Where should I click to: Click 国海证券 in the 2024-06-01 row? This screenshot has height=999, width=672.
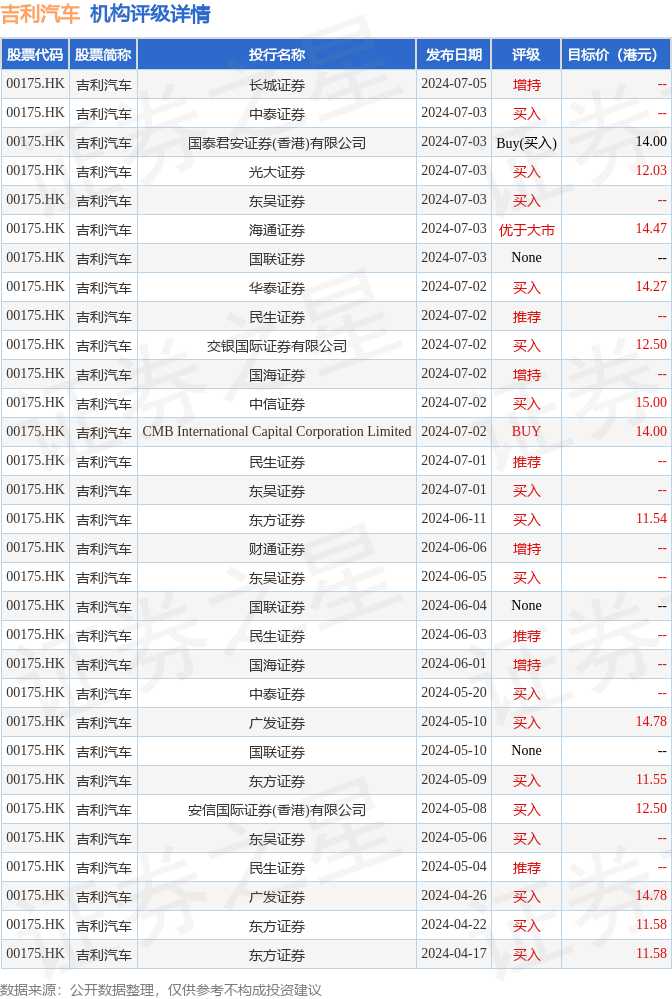click(x=276, y=665)
